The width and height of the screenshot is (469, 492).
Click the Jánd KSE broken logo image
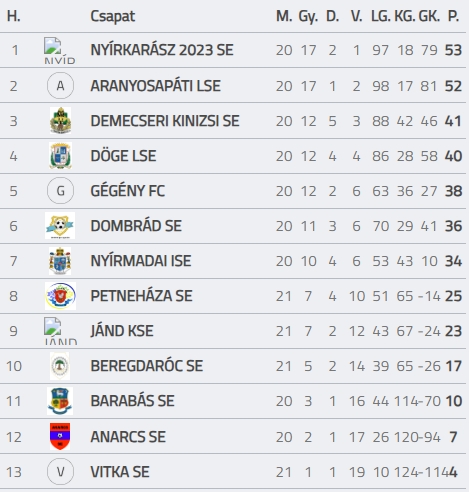tap(60, 331)
